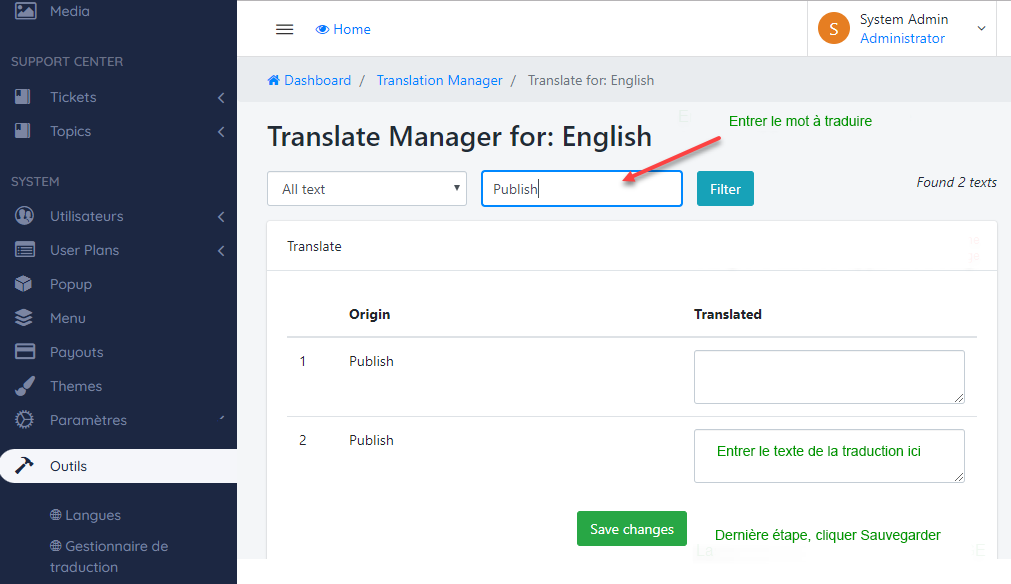Click the eye icon beside Home

point(322,29)
